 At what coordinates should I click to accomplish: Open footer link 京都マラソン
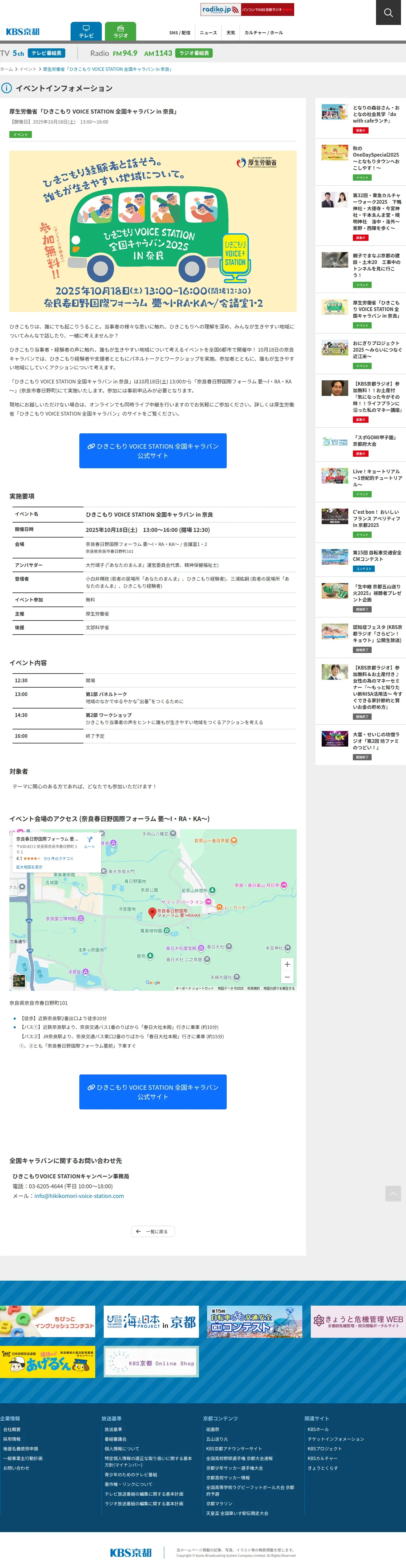pos(220,1503)
